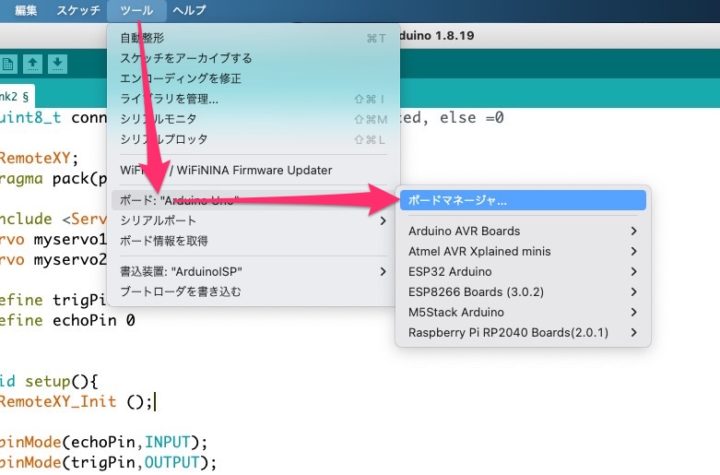Open the ヘルプ menu
Viewport: 720px width, 475px height.
[x=189, y=11]
